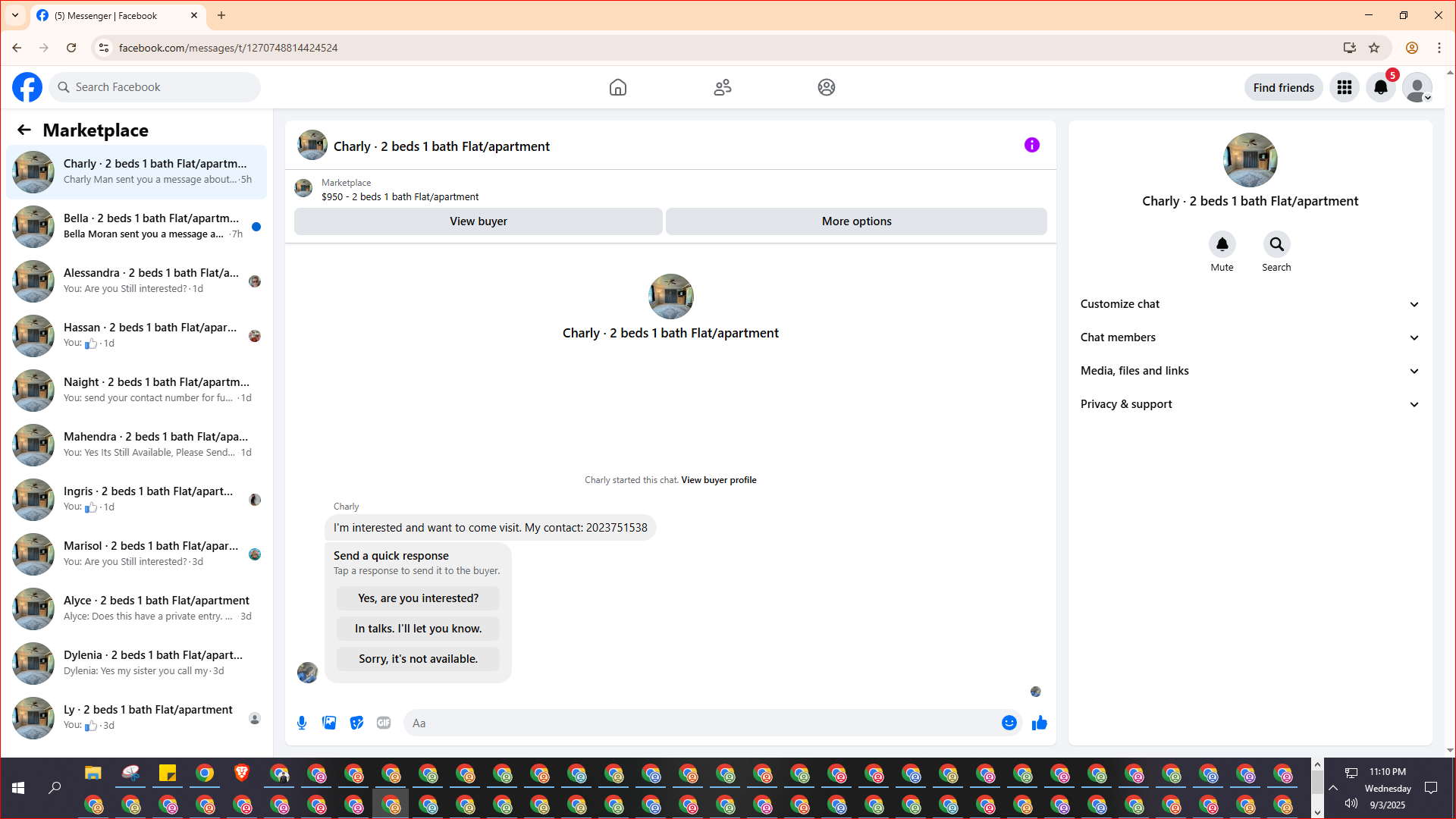The image size is (1456, 819).
Task: Open File Explorer from the taskbar
Action: pos(93,773)
